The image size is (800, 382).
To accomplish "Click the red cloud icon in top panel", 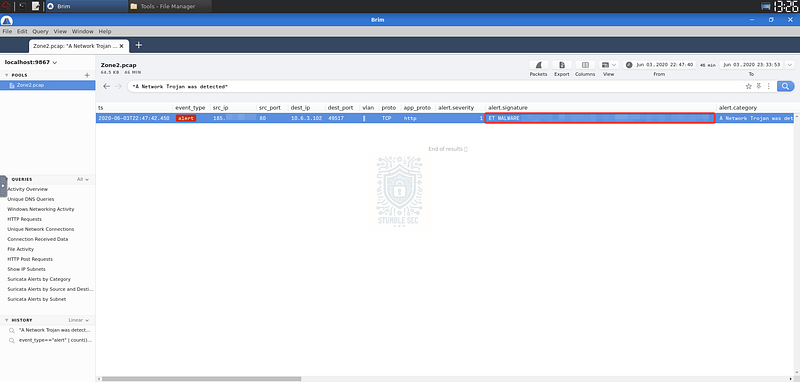I will tap(7, 6).
